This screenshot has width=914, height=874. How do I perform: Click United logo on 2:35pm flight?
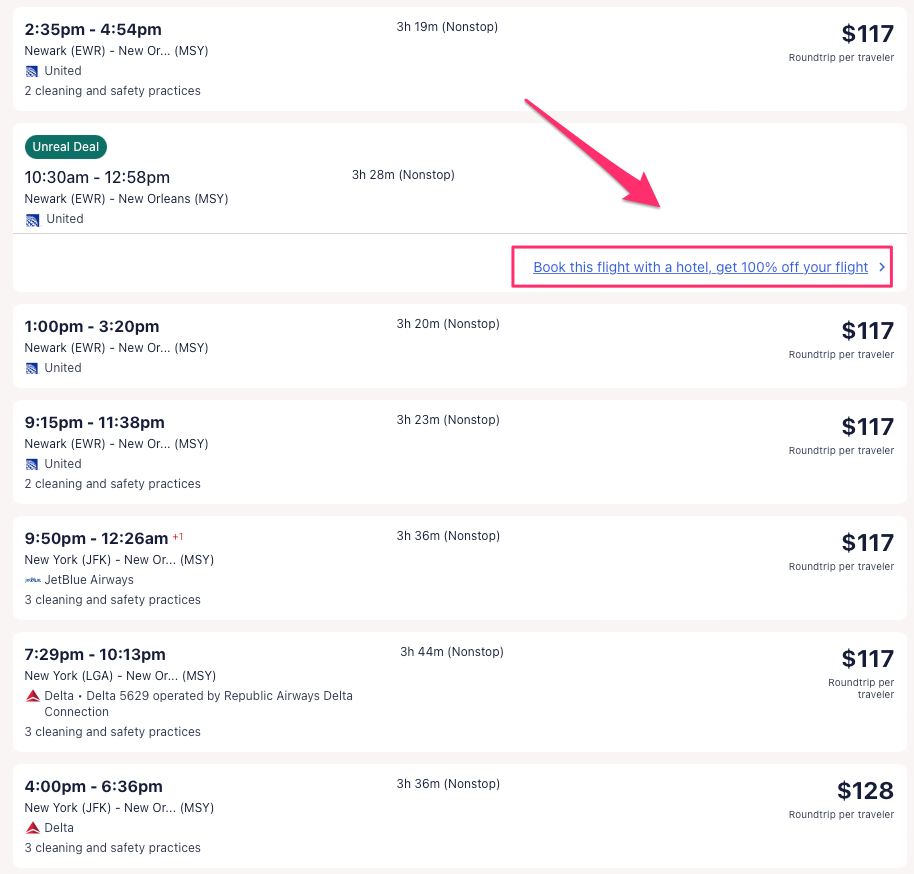coord(32,71)
